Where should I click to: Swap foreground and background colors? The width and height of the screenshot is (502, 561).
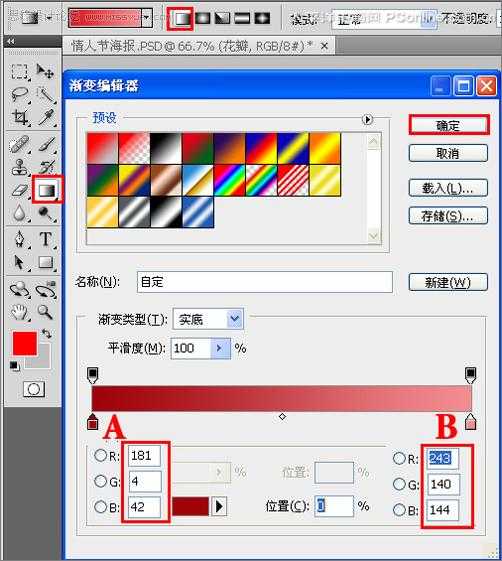pyautogui.click(x=47, y=334)
